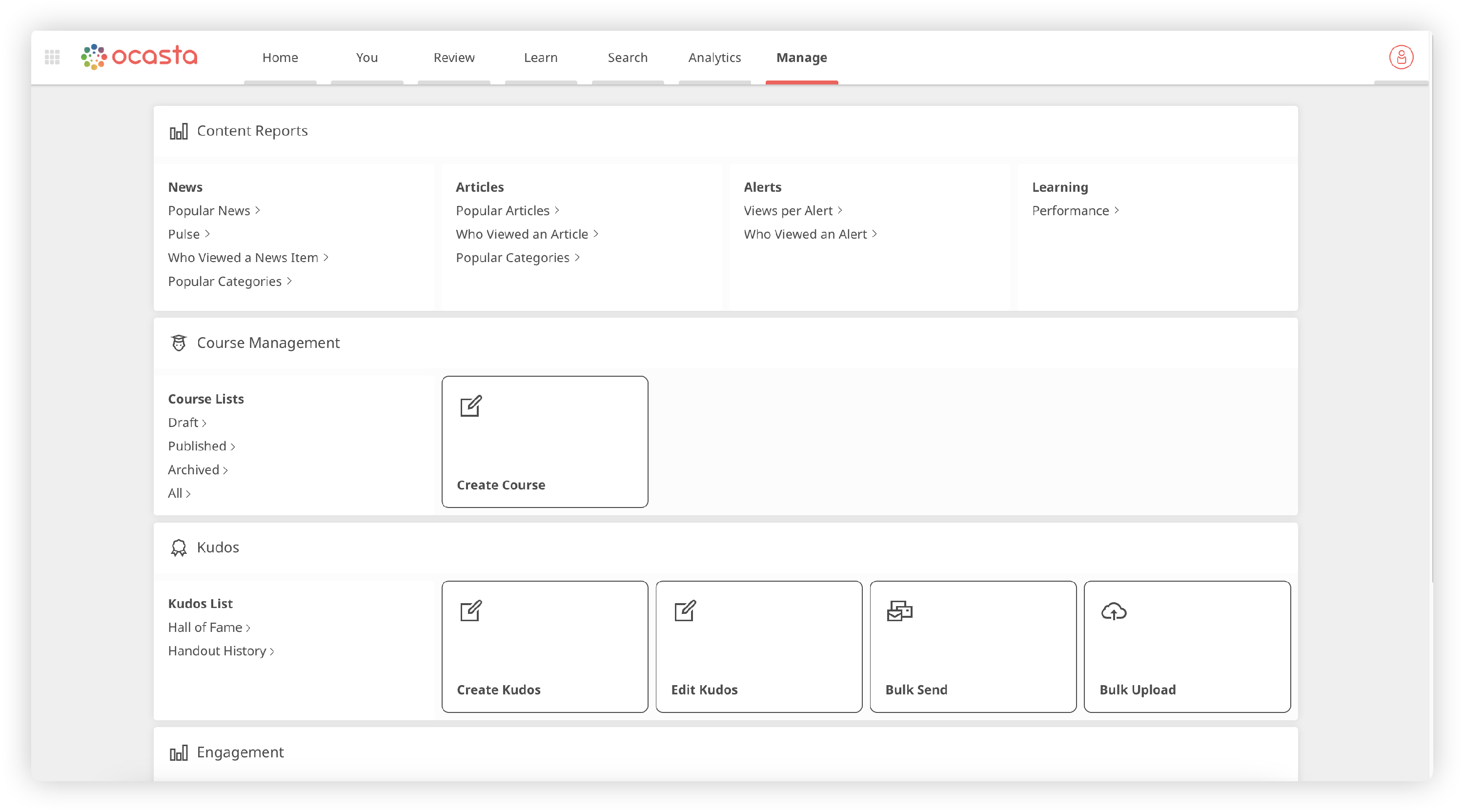Click the Course Management graduate icon

click(179, 343)
